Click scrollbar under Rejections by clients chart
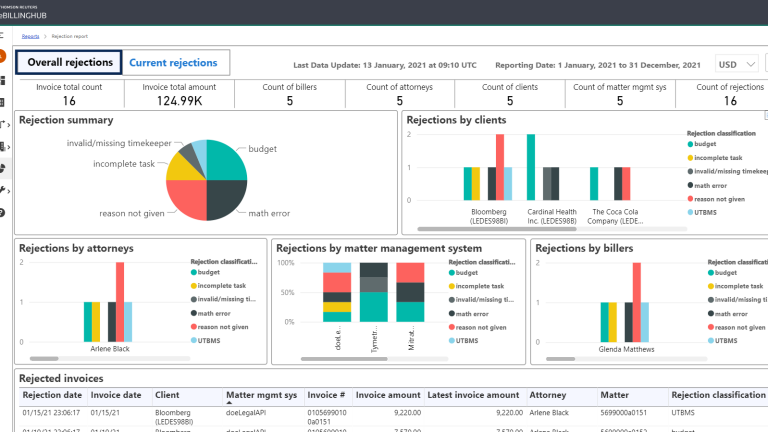The height and width of the screenshot is (432, 768). (497, 229)
